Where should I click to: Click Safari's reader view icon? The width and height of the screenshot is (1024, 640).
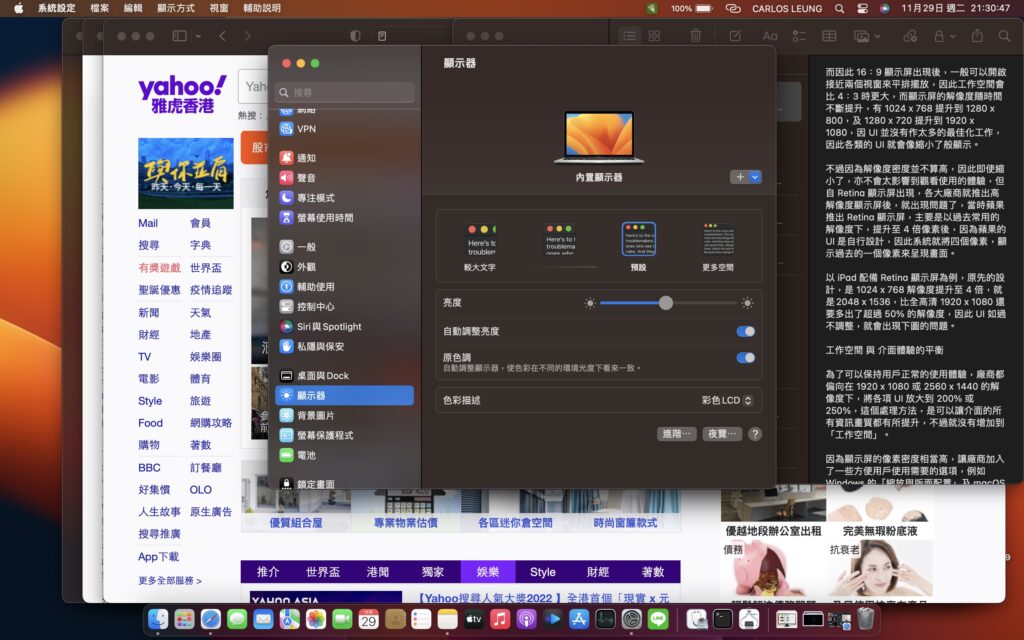click(382, 36)
